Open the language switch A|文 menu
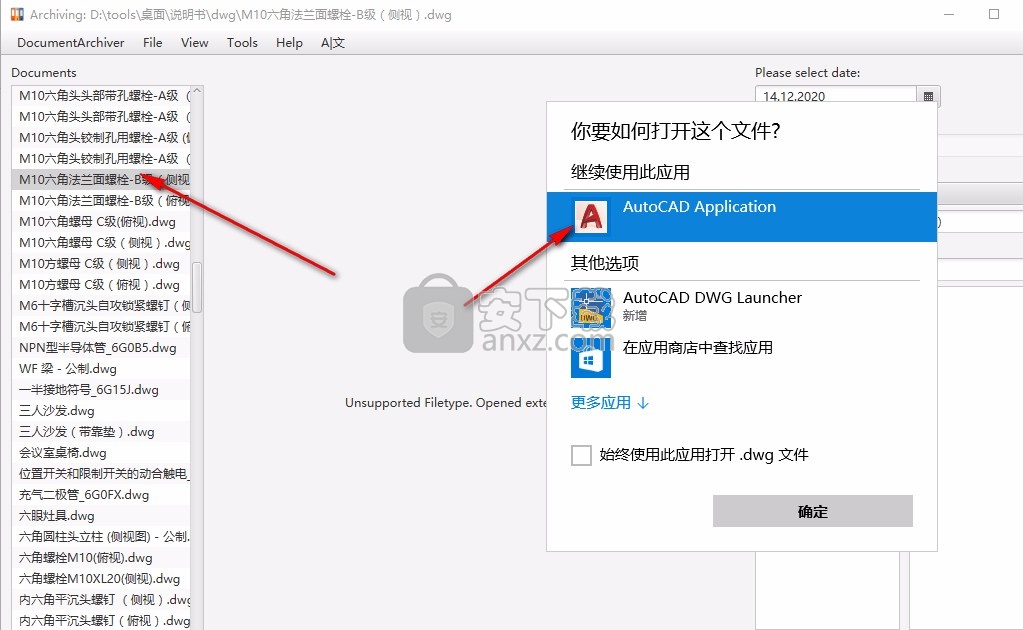 [333, 42]
